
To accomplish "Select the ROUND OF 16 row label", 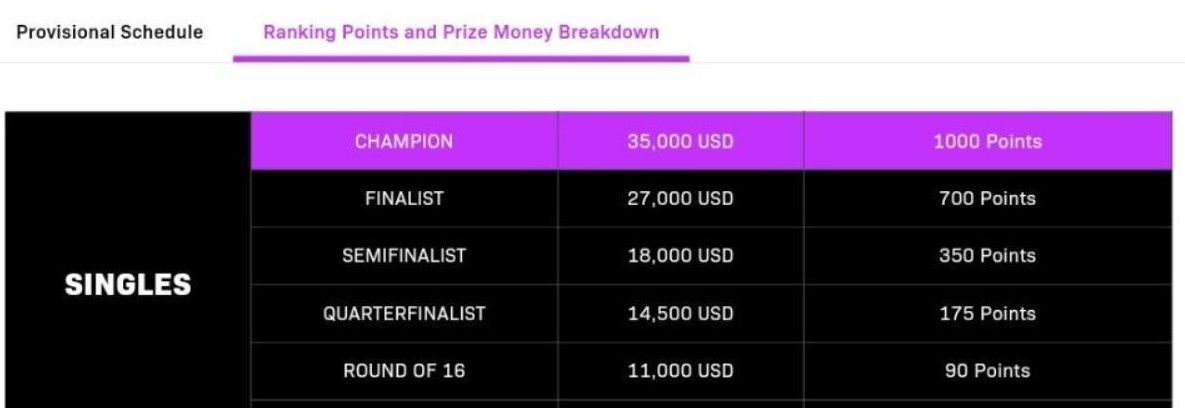I will point(404,370).
